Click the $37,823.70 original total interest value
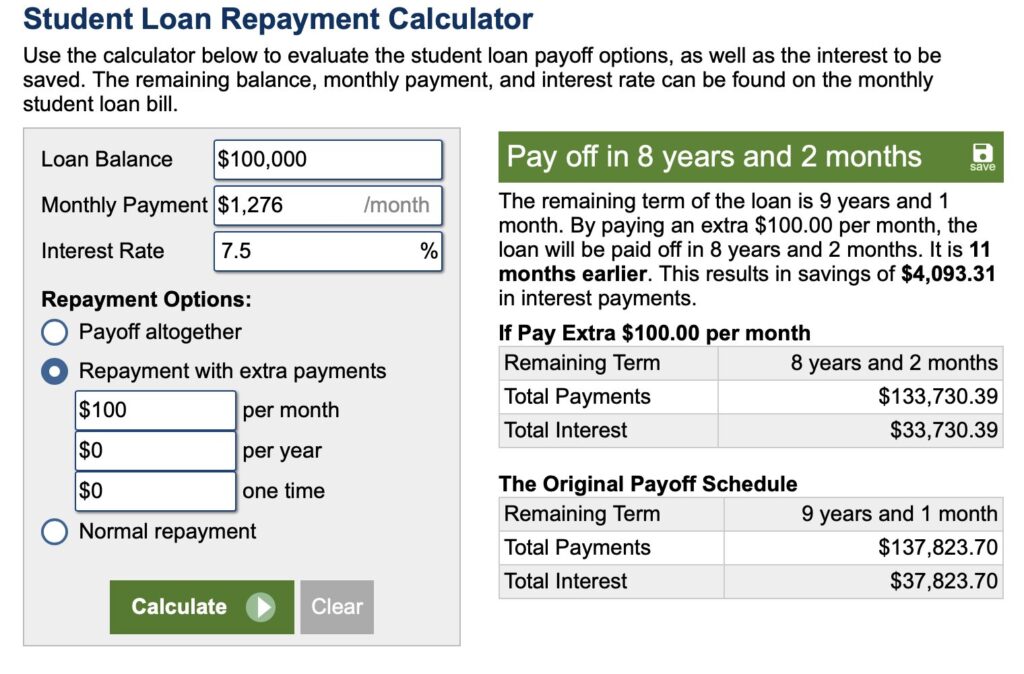This screenshot has height=674, width=1024. click(x=943, y=581)
